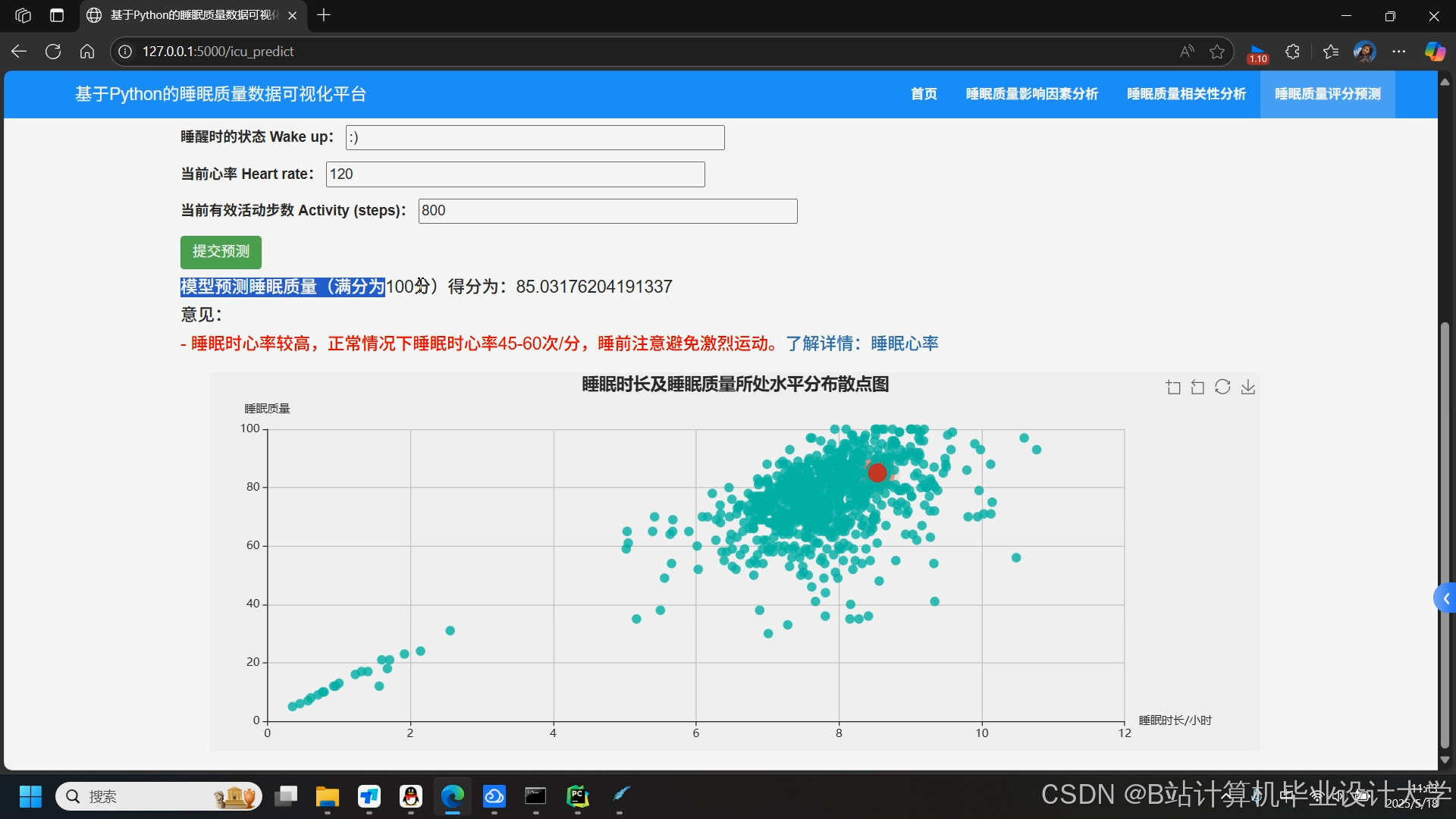The image size is (1456, 819).
Task: Add this page to favorites star
Action: (x=1217, y=52)
